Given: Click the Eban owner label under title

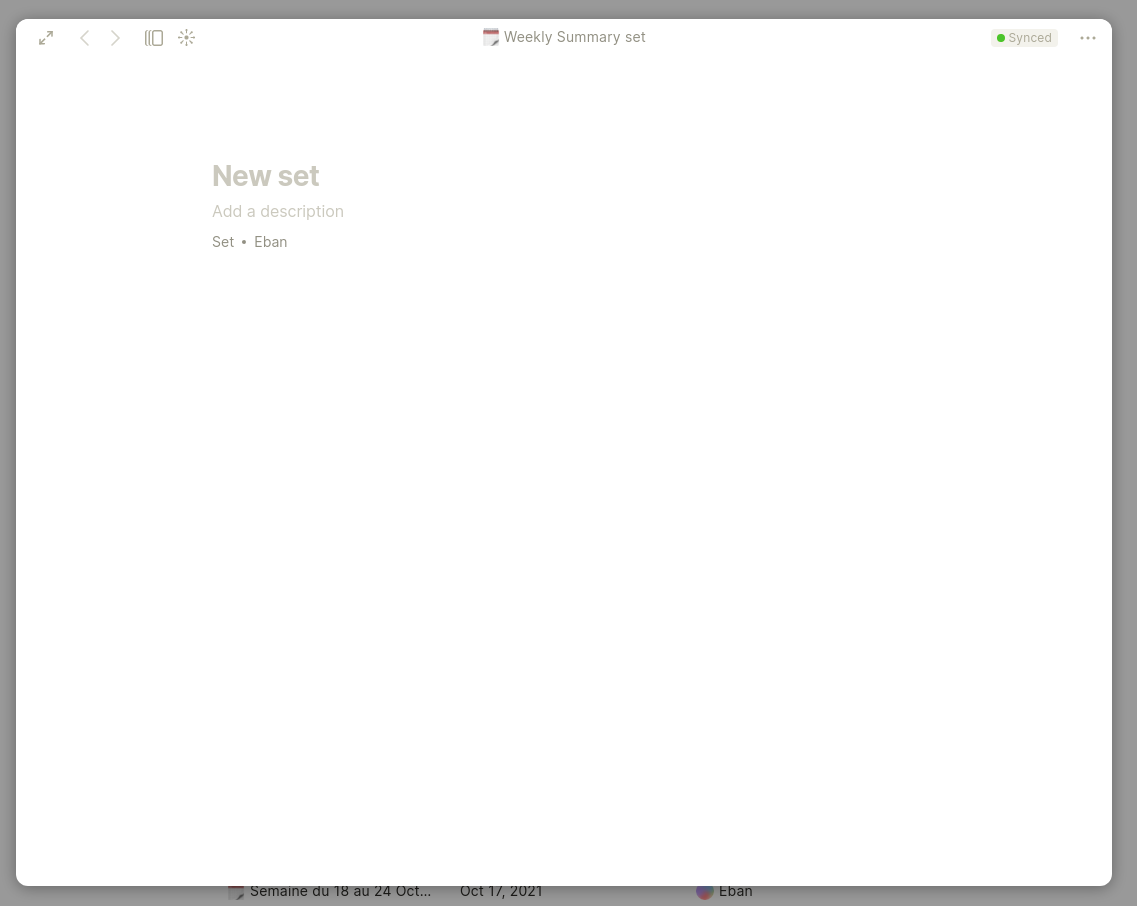Looking at the screenshot, I should [270, 242].
